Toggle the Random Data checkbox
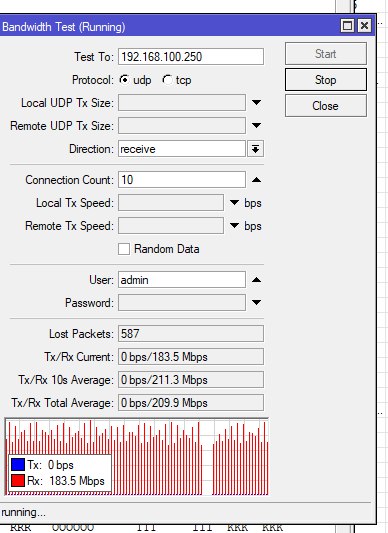388x533 pixels. 124,249
